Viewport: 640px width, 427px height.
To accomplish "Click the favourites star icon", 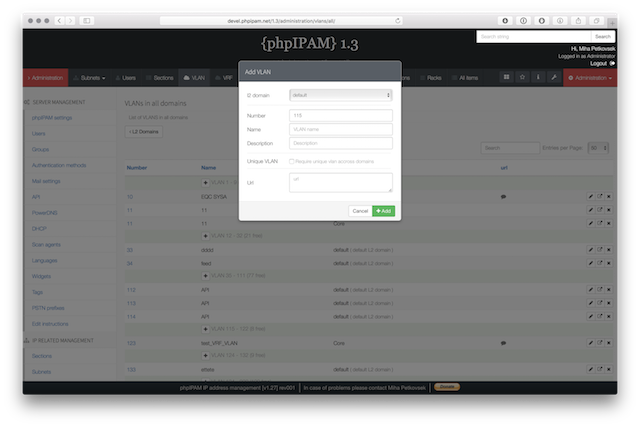I will pyautogui.click(x=521, y=77).
